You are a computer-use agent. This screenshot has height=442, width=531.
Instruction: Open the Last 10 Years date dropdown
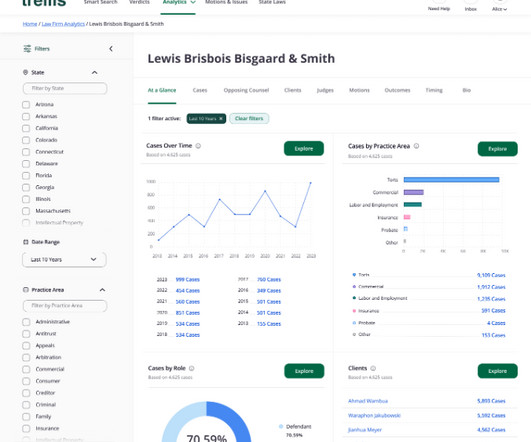tap(64, 260)
